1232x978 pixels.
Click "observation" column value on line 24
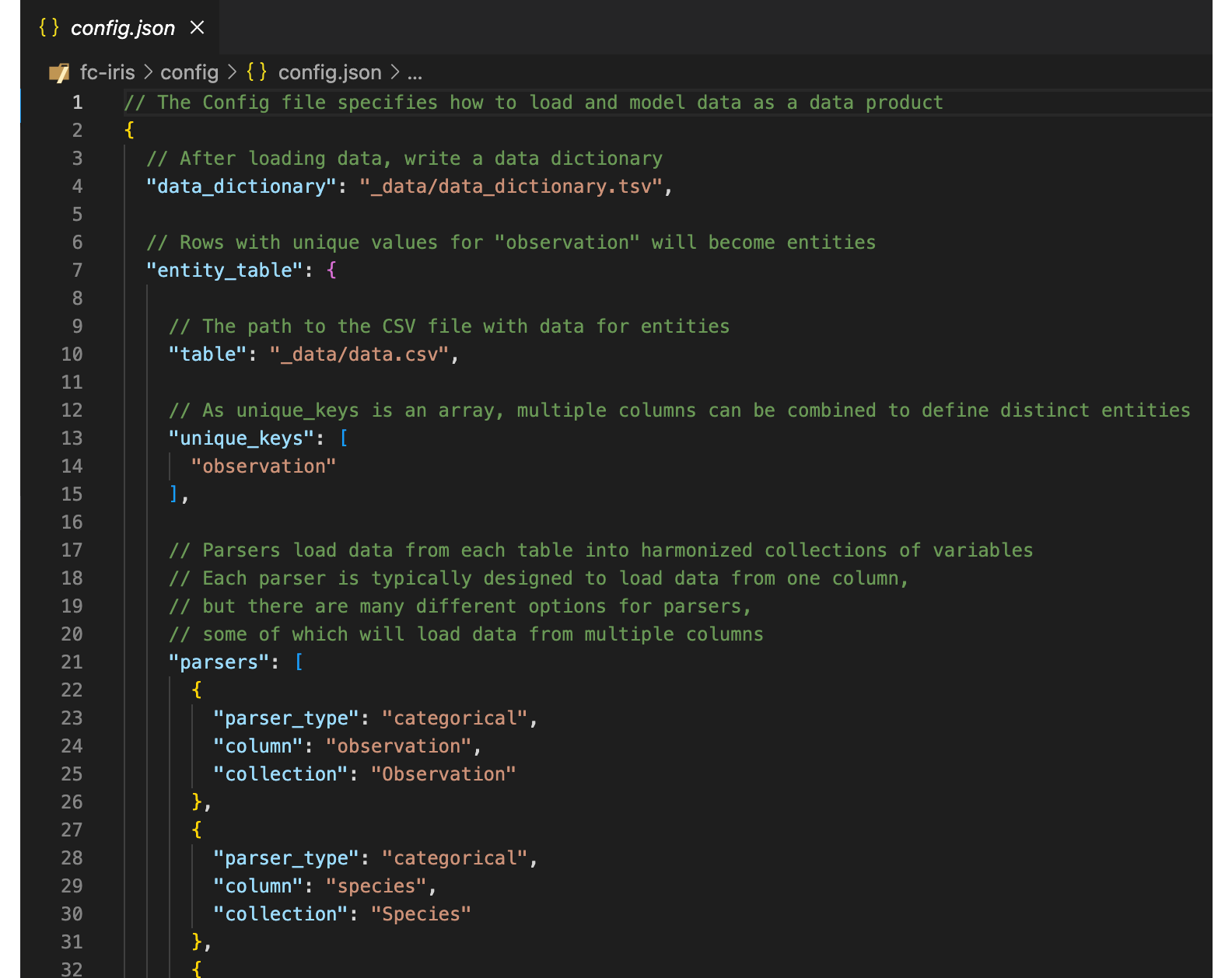point(399,746)
